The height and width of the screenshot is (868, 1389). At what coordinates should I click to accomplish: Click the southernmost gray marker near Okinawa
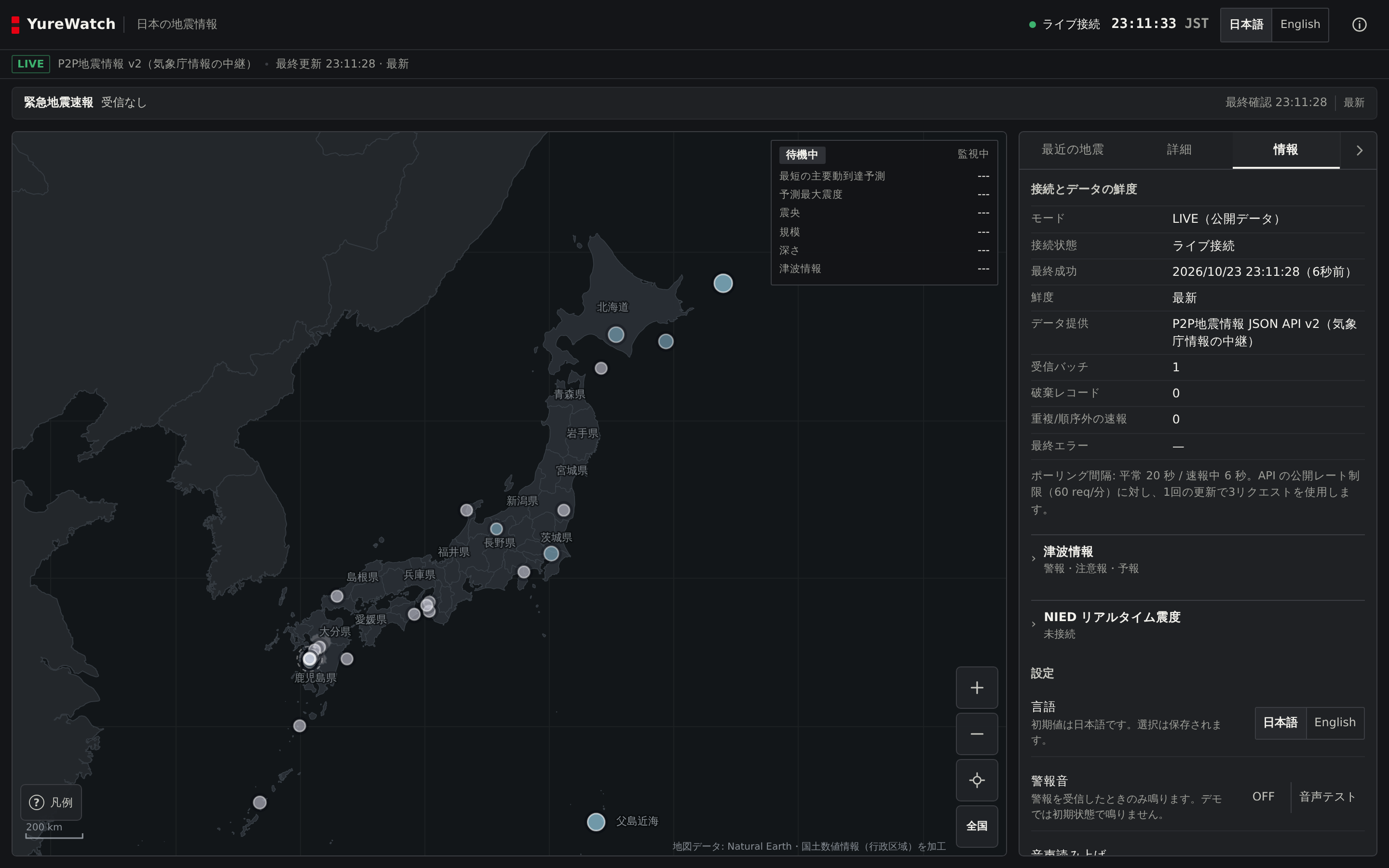[259, 802]
